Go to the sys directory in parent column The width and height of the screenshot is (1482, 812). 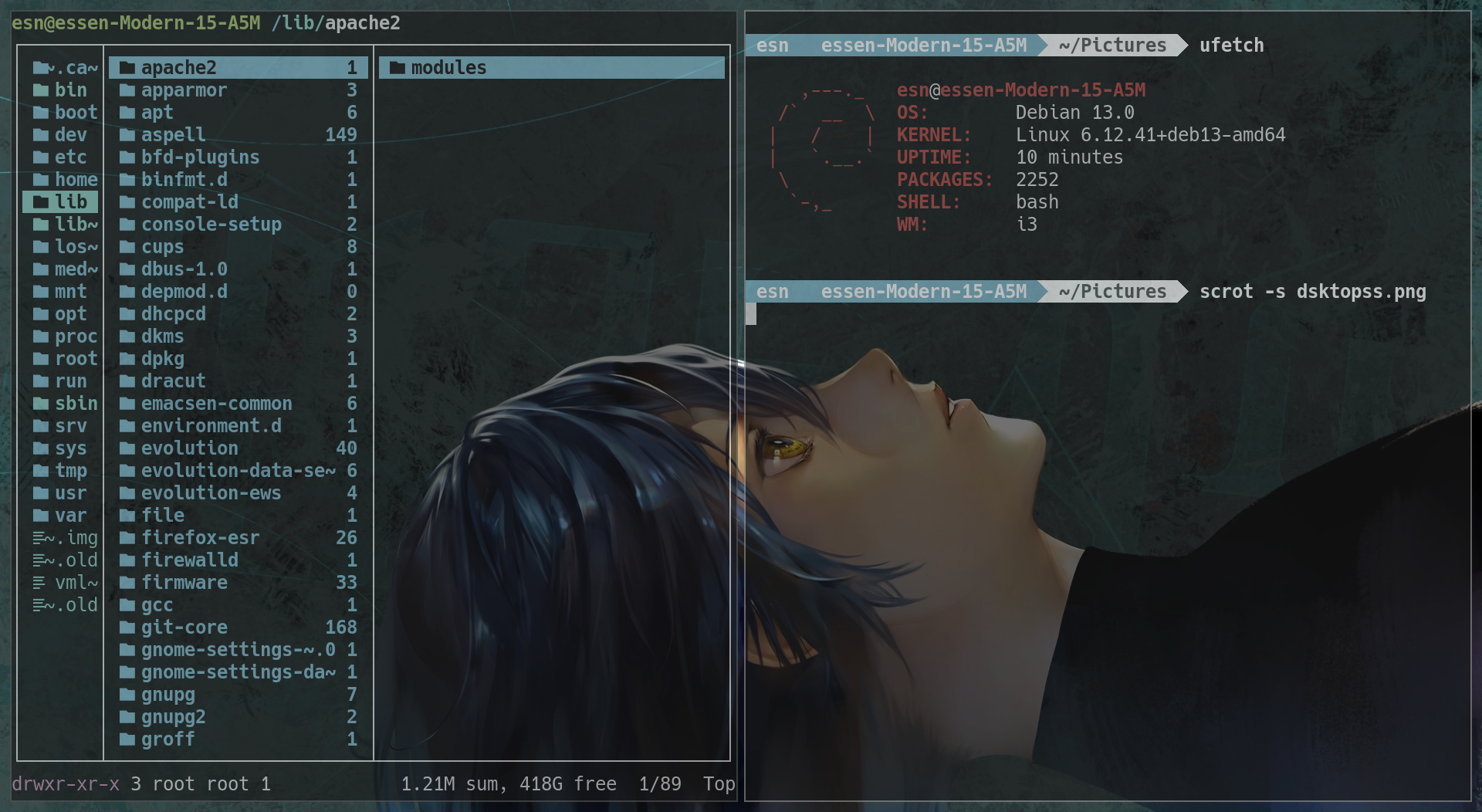pos(60,448)
